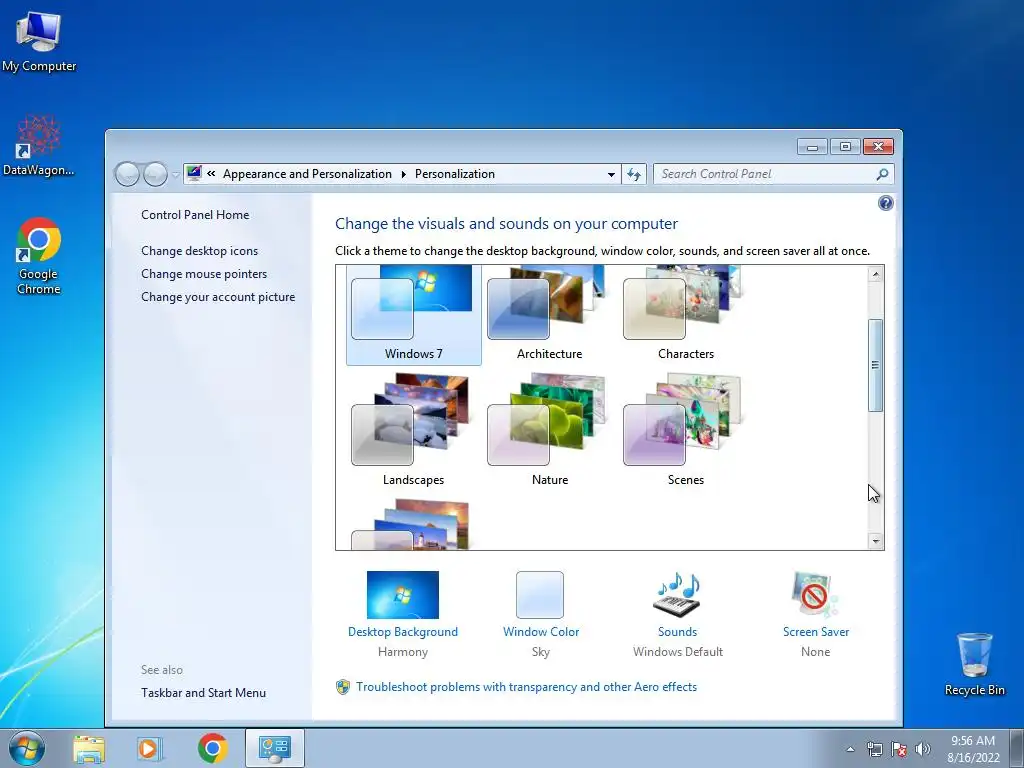This screenshot has height=768, width=1024.
Task: Click the Back navigation arrow
Action: tap(127, 174)
